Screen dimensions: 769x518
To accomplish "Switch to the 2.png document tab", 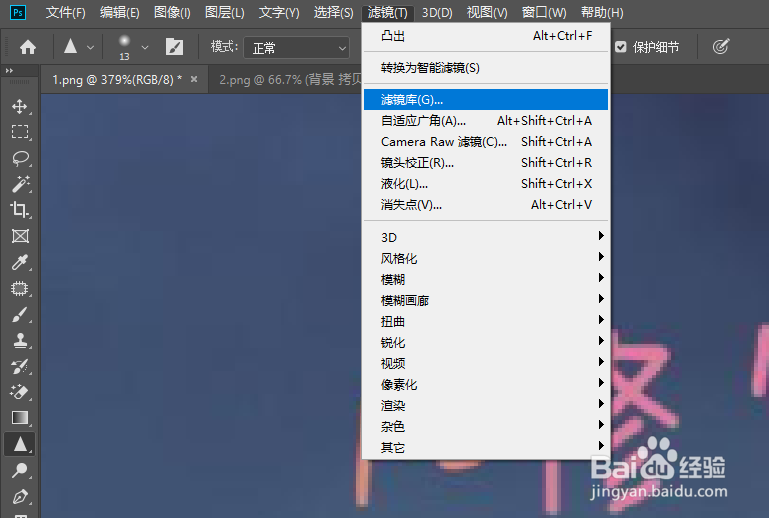I will pos(290,79).
